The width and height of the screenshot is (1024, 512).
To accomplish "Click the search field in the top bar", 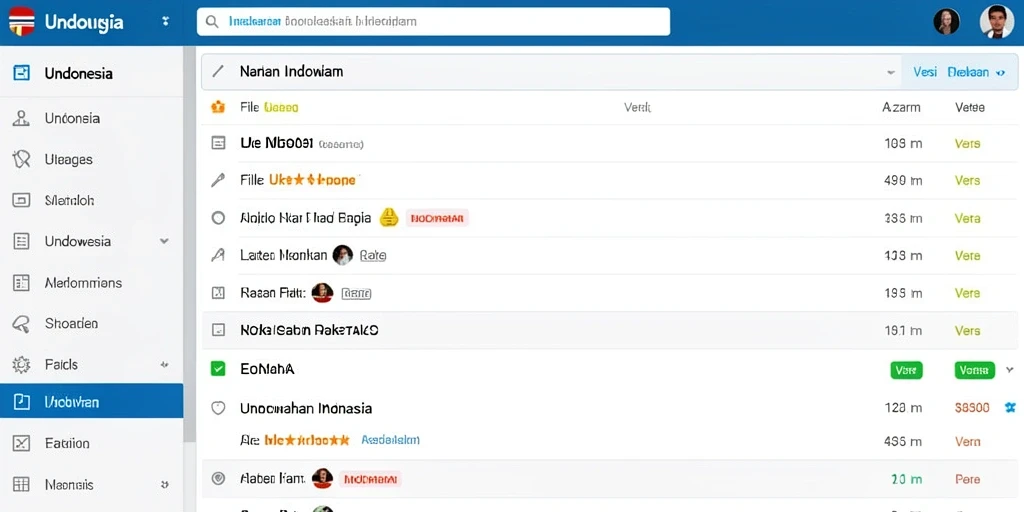I will [433, 22].
